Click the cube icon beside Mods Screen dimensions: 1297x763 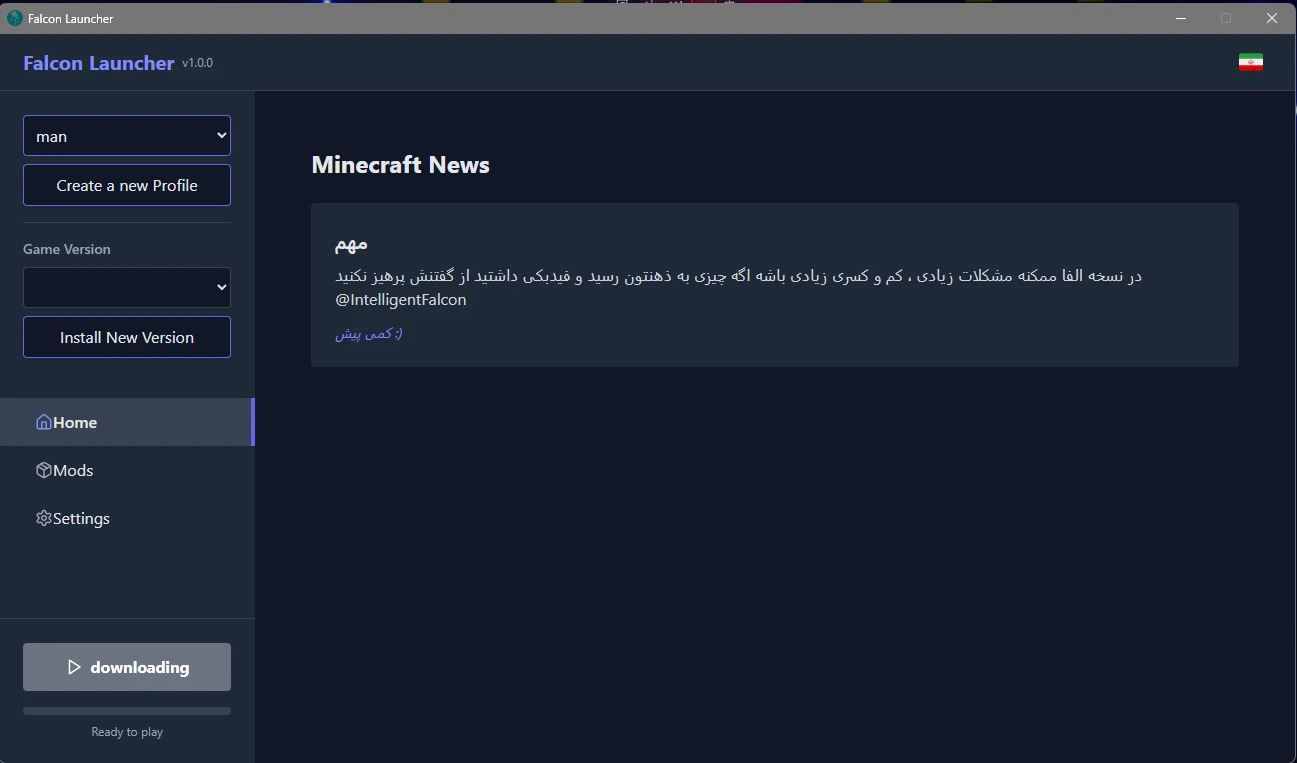(x=43, y=470)
